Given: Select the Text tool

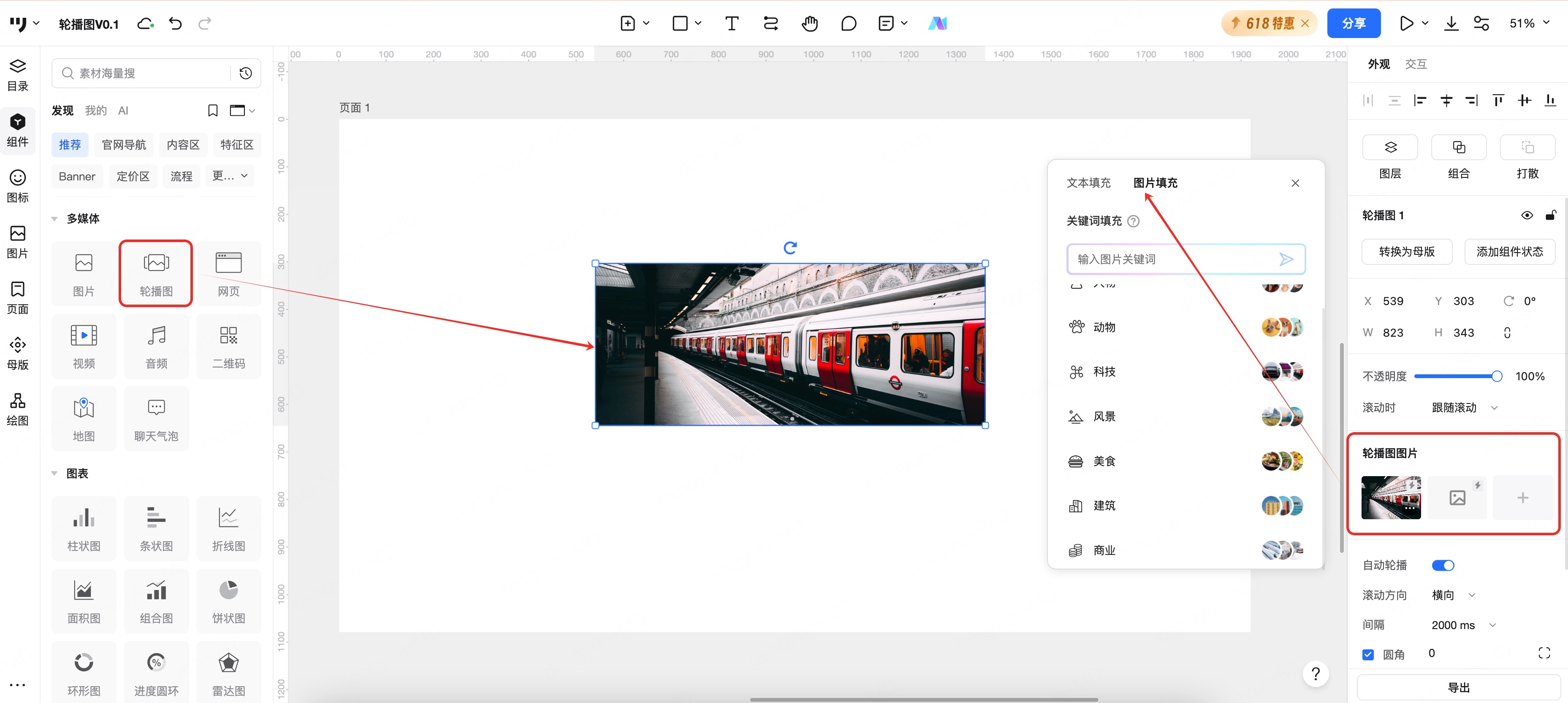Looking at the screenshot, I should pyautogui.click(x=732, y=24).
